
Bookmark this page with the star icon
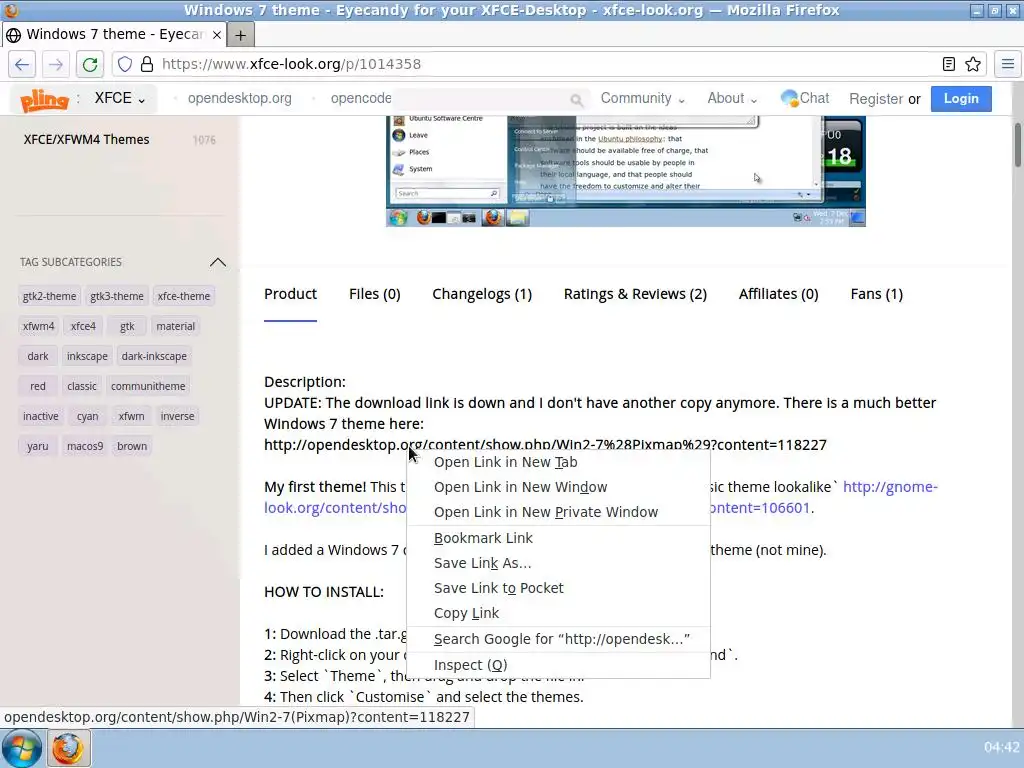tap(973, 64)
